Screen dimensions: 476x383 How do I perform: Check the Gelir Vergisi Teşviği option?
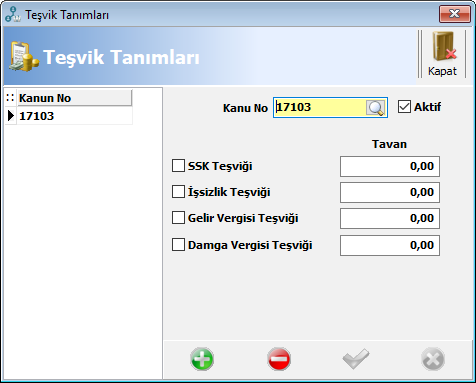tap(178, 218)
